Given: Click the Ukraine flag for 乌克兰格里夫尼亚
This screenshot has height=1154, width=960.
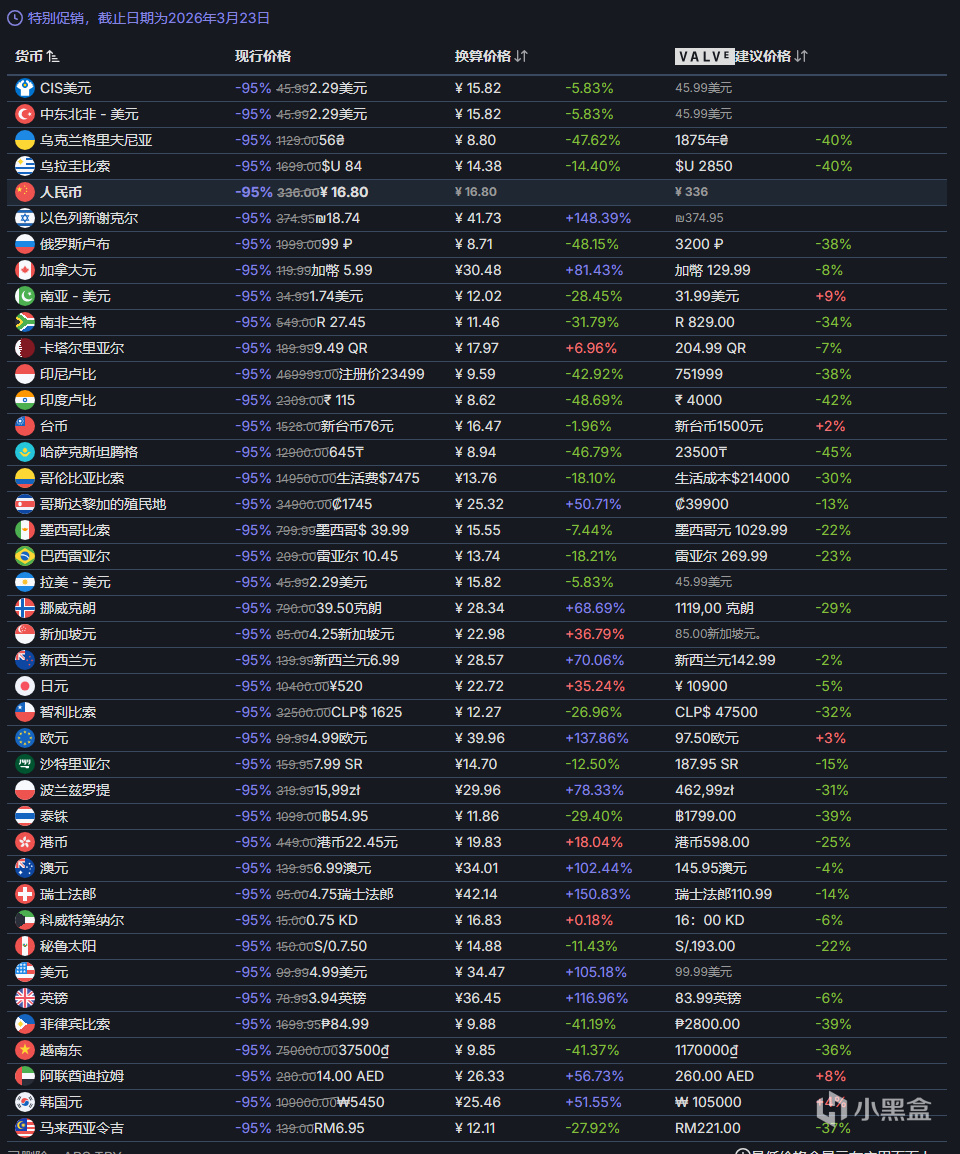Looking at the screenshot, I should 25,140.
